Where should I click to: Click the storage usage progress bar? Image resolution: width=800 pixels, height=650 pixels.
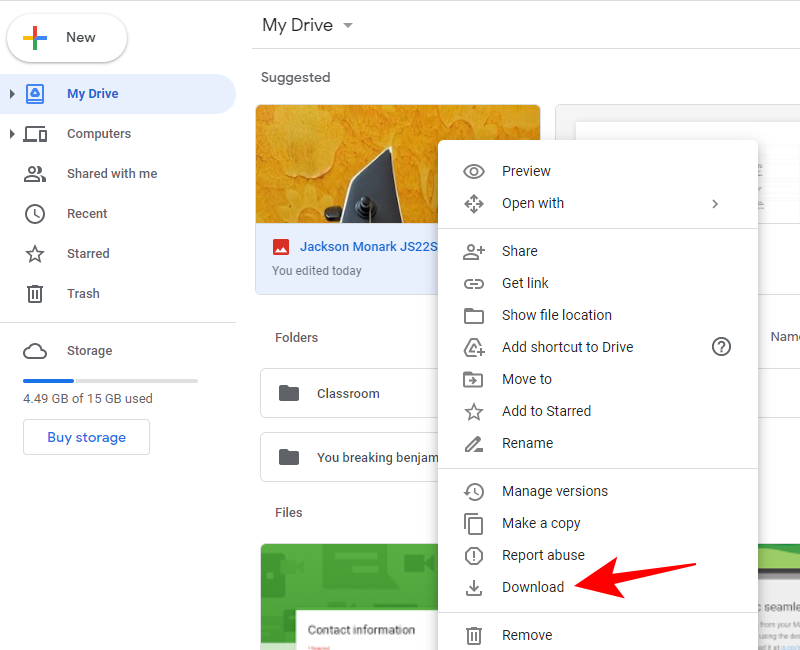110,381
